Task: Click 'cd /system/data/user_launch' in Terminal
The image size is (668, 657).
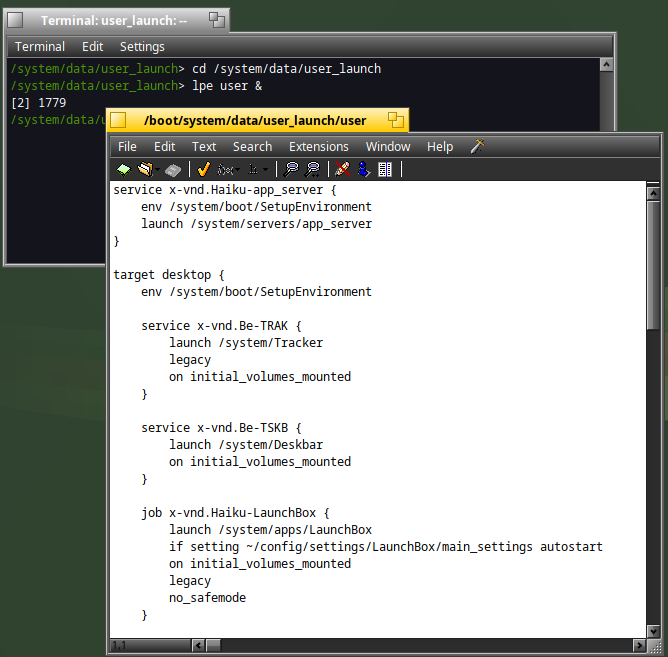Action: click(x=286, y=69)
